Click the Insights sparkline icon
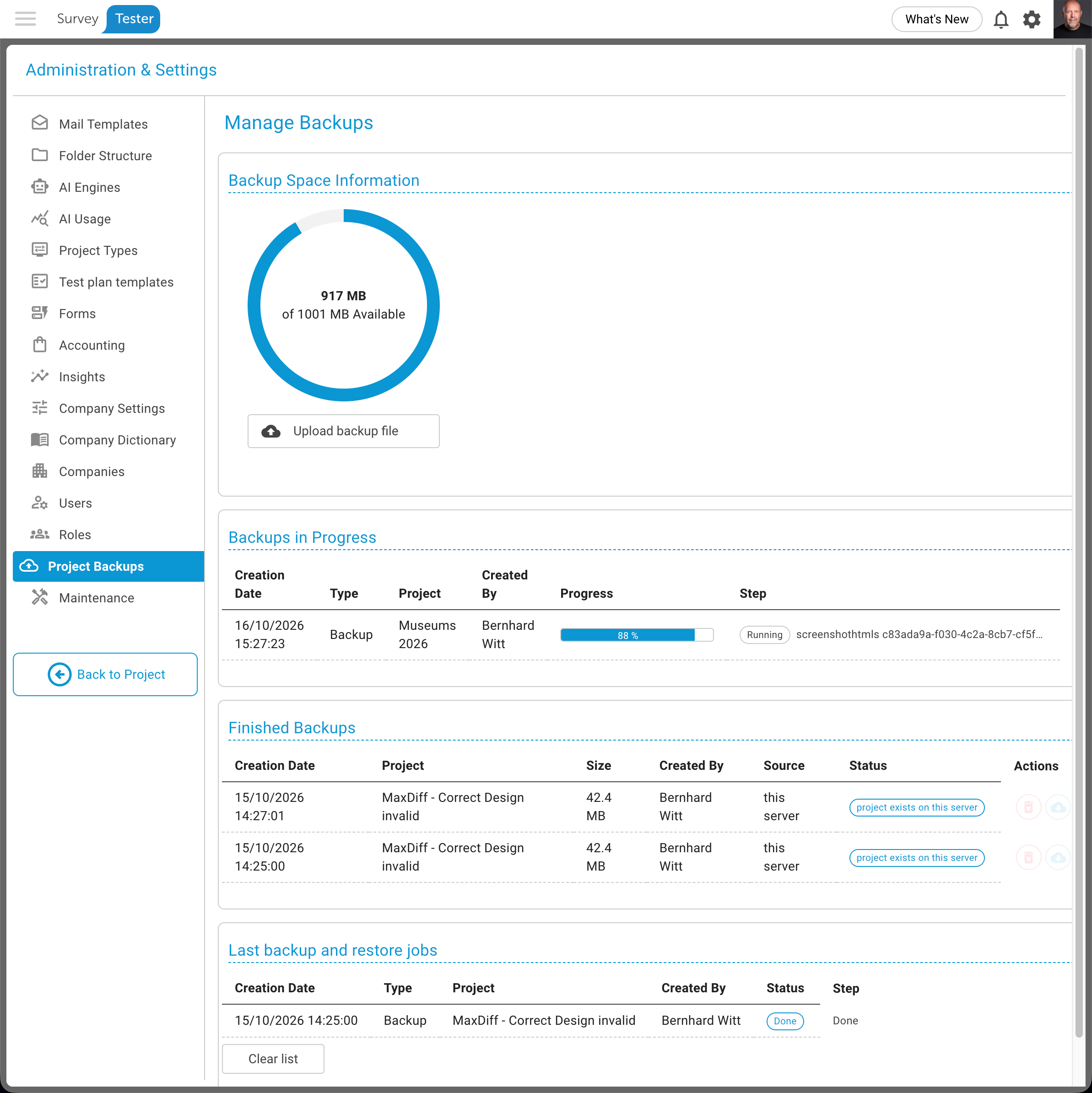The width and height of the screenshot is (1092, 1093). (x=40, y=376)
